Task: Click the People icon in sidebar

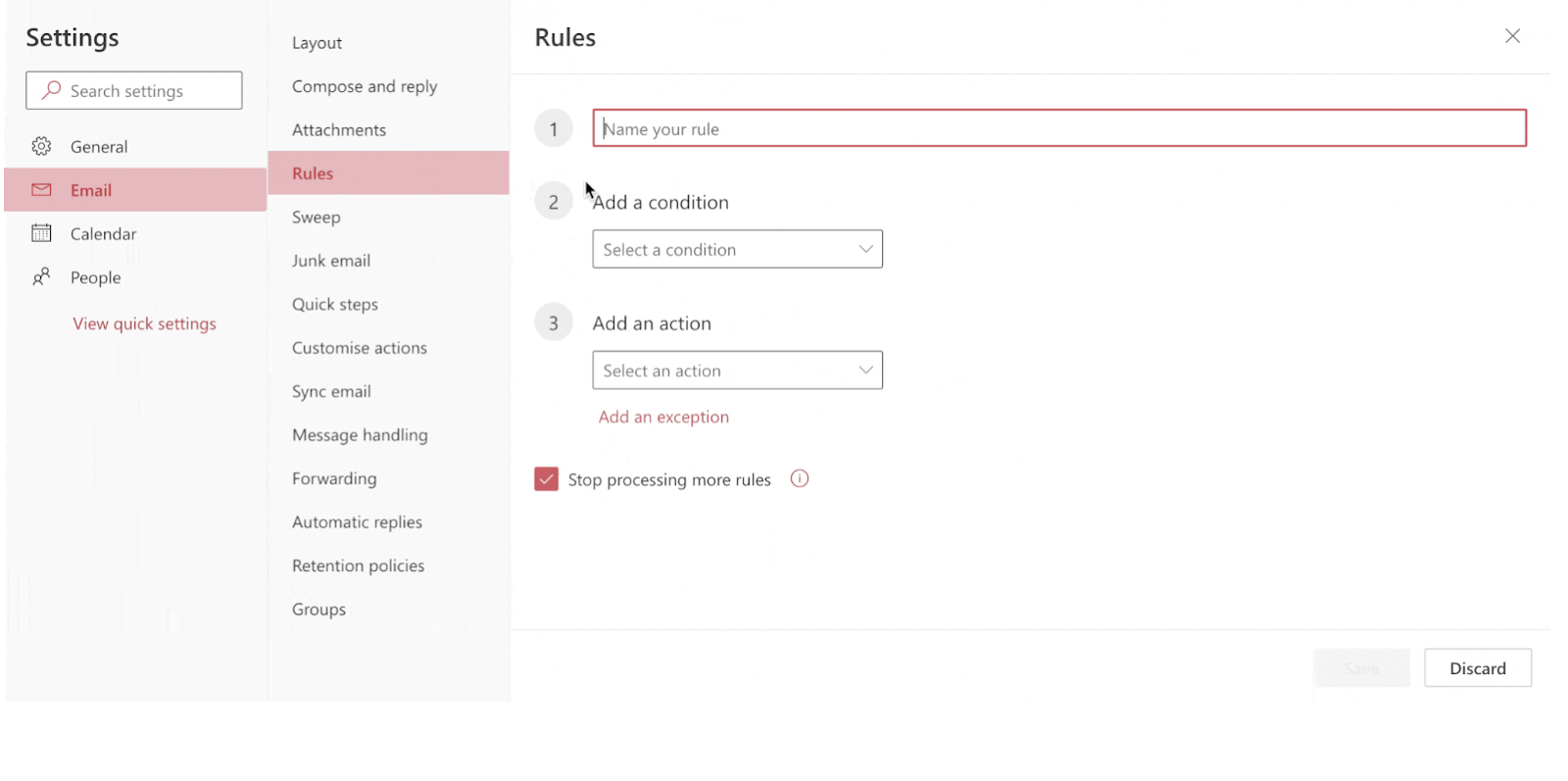Action: click(41, 277)
